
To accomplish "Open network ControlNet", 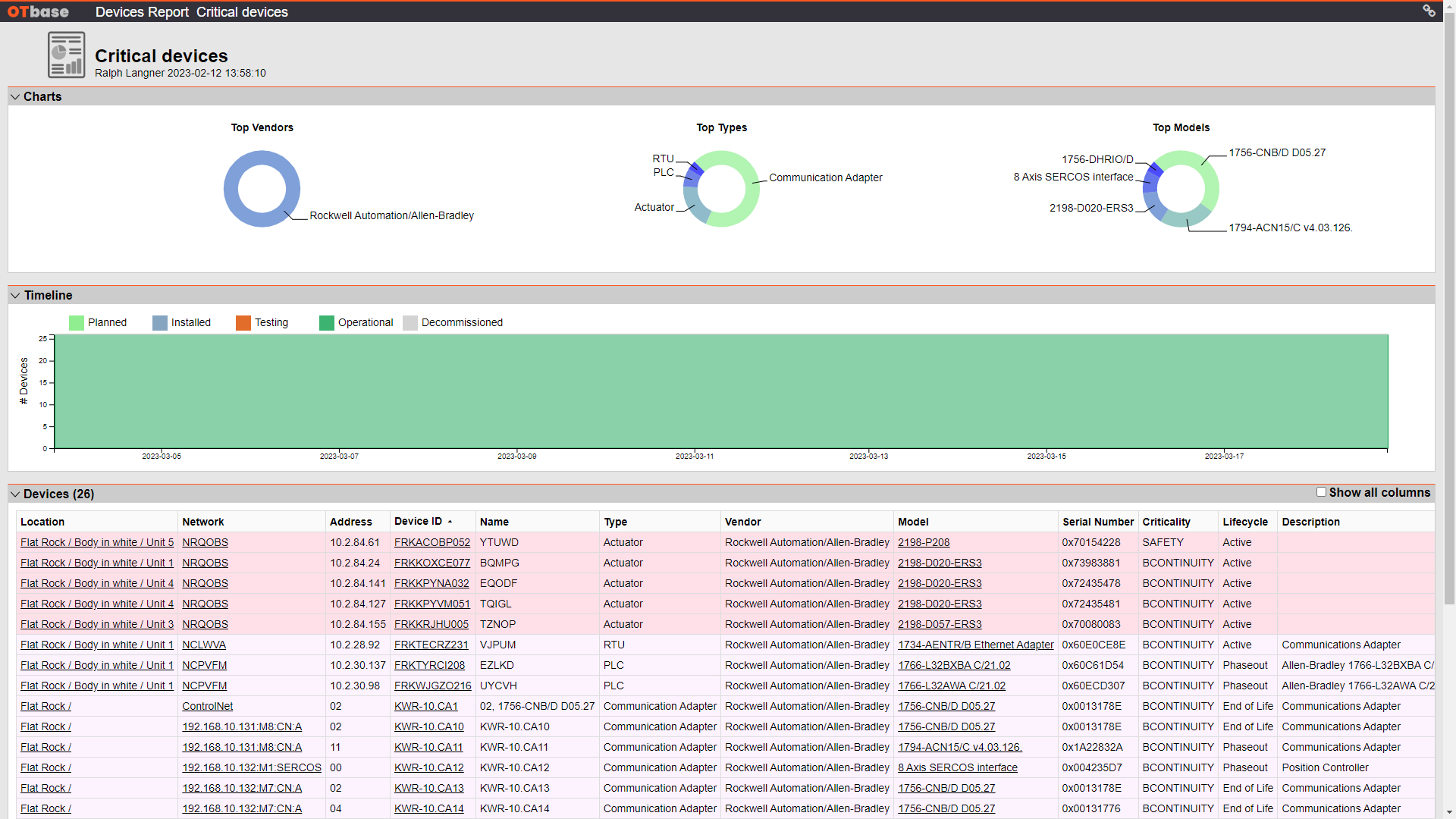I will [208, 707].
